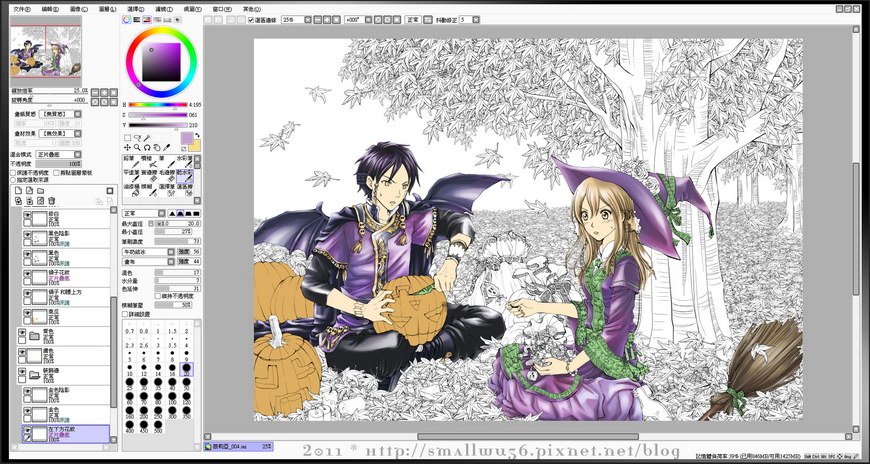Viewport: 870px width, 464px height.
Task: Adjust the H hue slider
Action: tap(158, 104)
